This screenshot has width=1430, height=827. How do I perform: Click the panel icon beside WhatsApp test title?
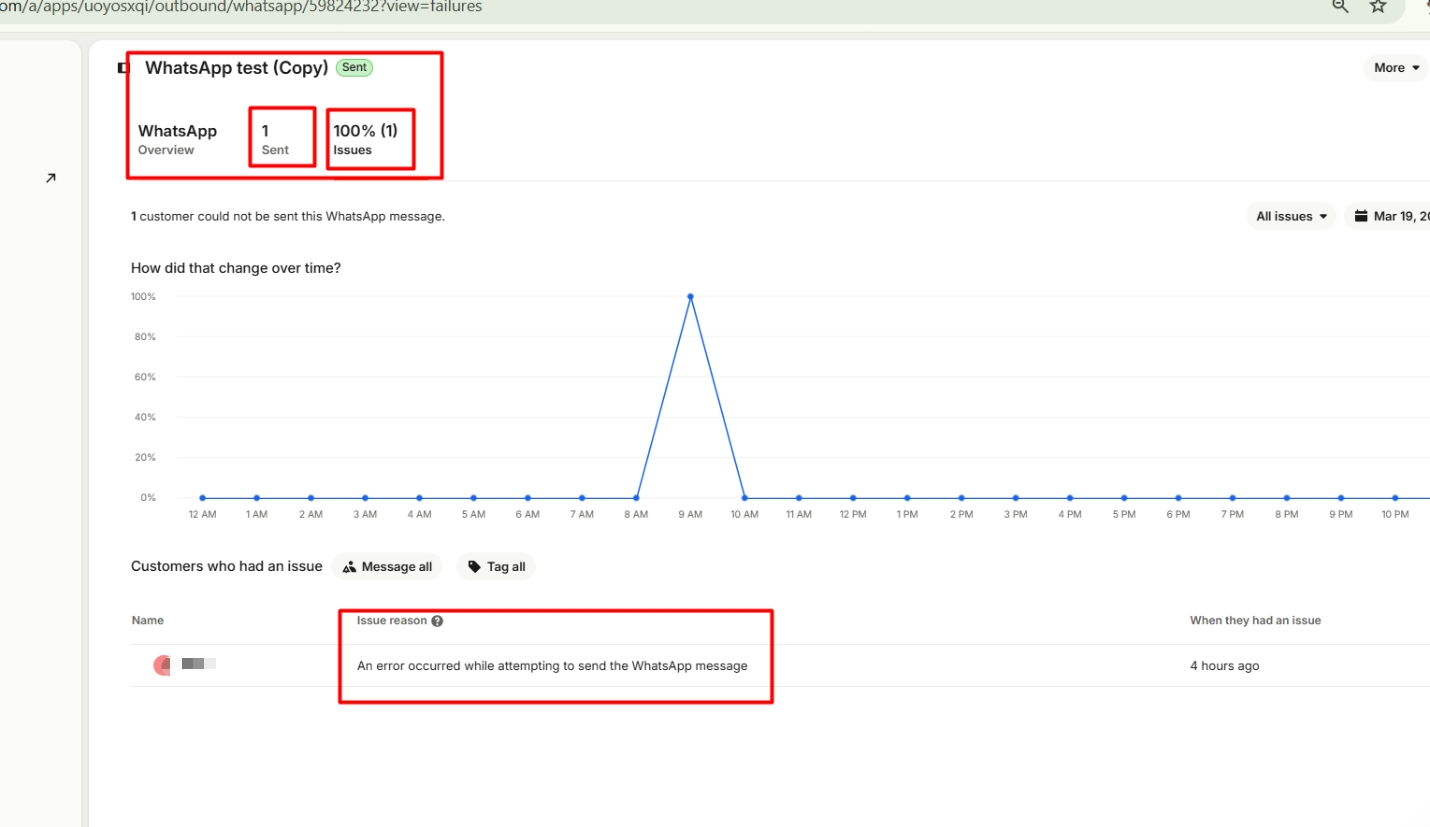(123, 68)
